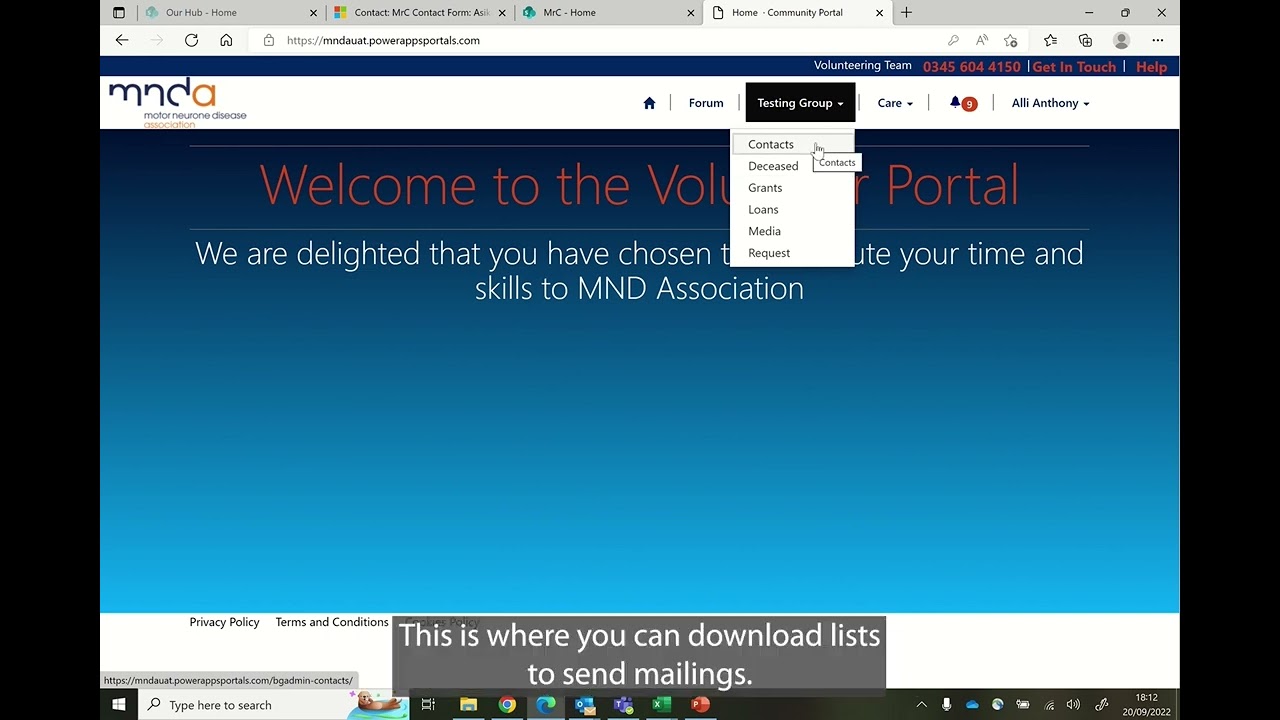
Task: Click the browser home button
Action: point(226,40)
